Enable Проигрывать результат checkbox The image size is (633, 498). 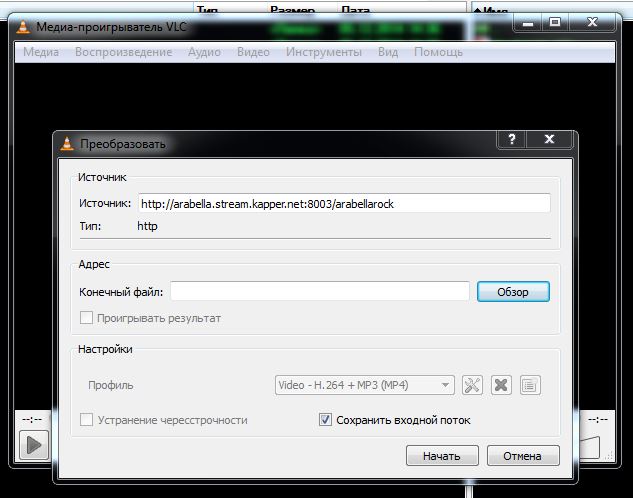point(86,318)
